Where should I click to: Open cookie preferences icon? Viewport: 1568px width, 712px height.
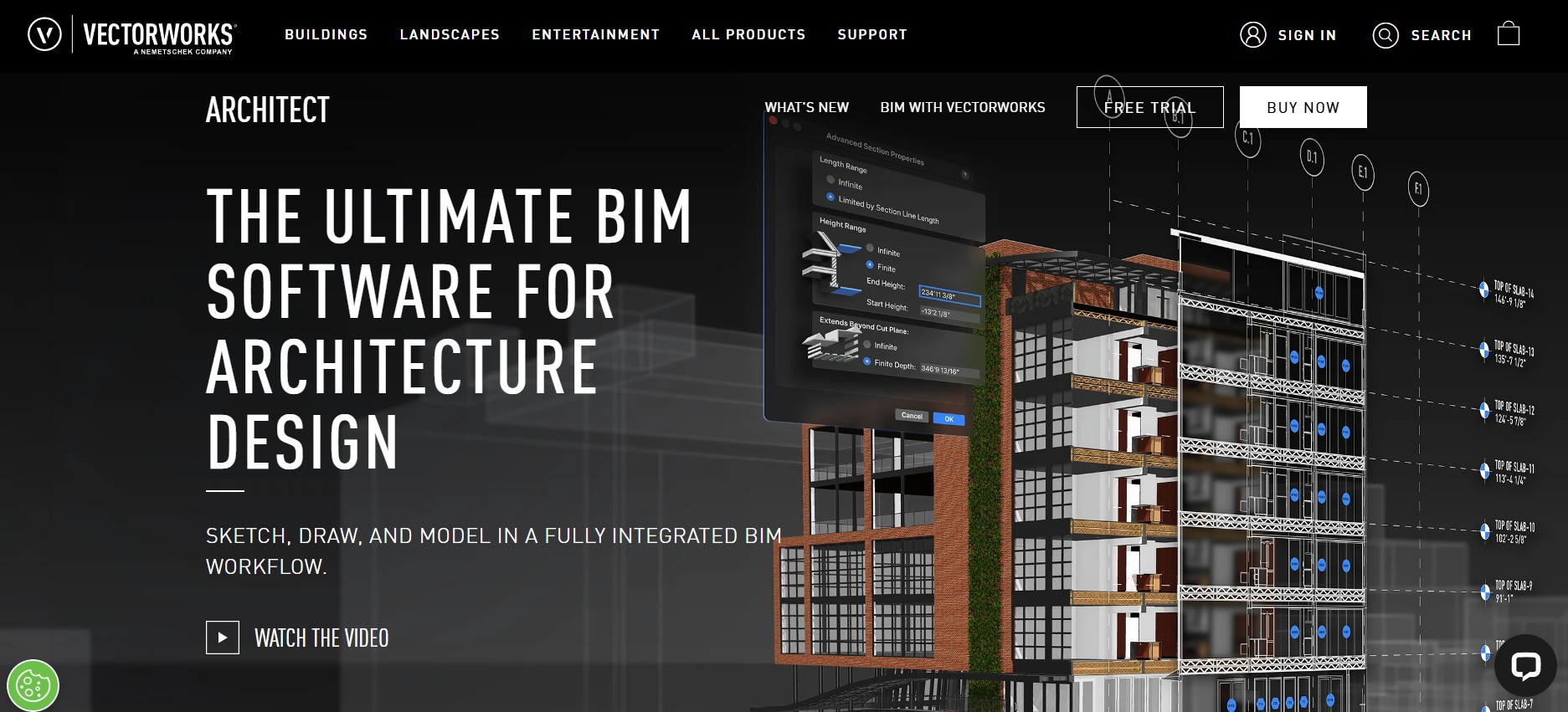[x=33, y=685]
